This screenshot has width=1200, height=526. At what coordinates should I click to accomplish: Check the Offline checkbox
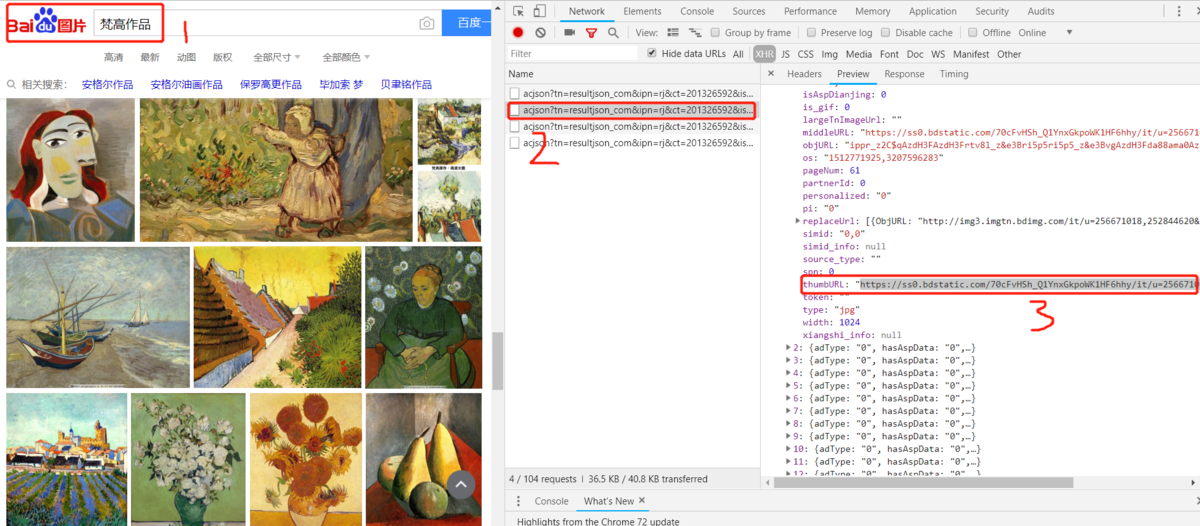[974, 32]
